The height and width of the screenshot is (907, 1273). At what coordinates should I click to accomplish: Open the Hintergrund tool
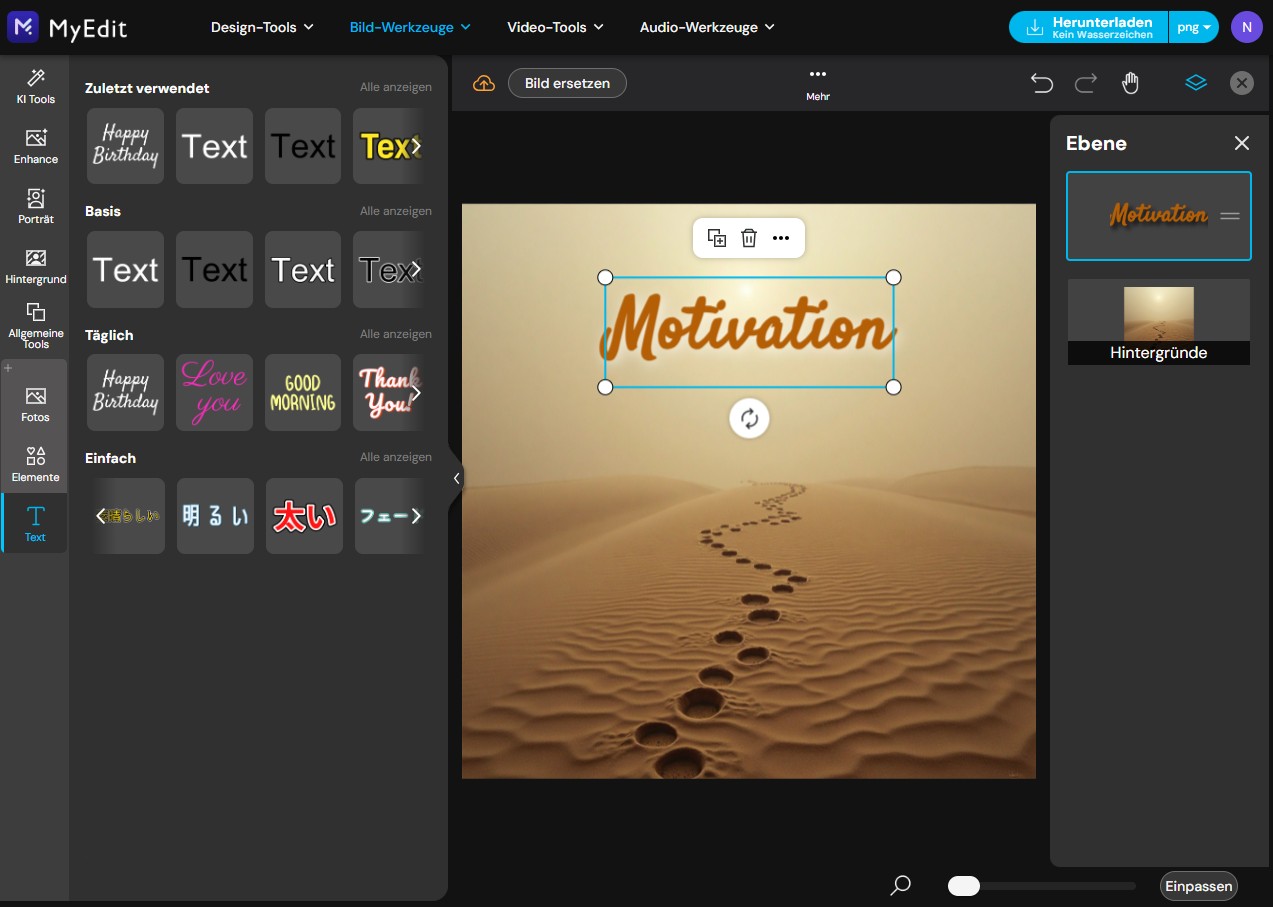coord(35,266)
